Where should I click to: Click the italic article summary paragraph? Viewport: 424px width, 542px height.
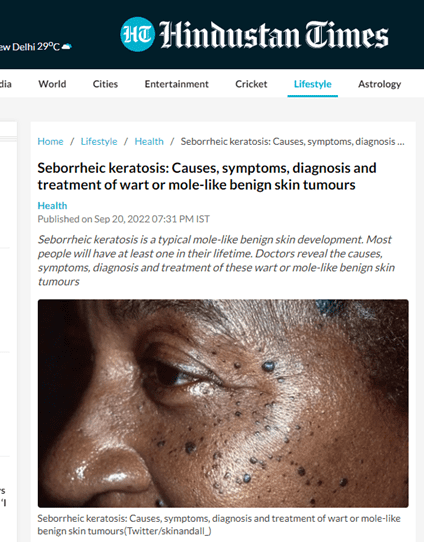216,261
